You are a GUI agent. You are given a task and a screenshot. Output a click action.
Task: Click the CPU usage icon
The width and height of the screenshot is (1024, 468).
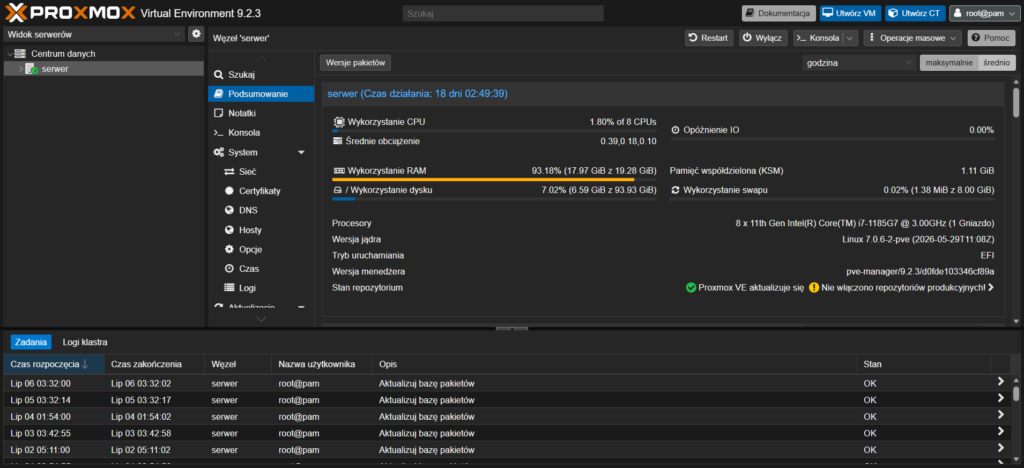[x=339, y=122]
